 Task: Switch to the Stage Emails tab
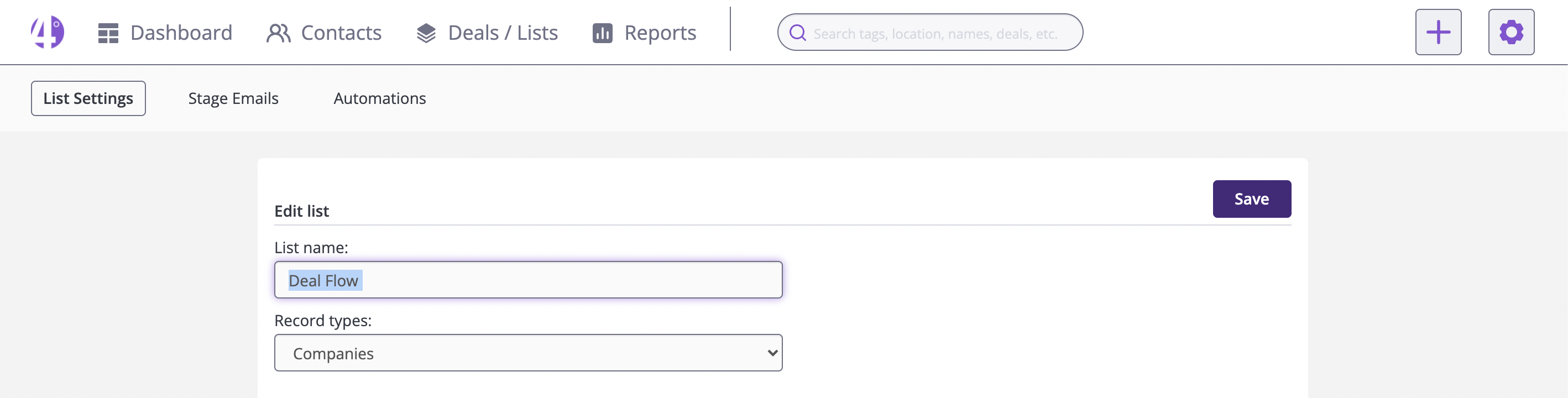(233, 98)
